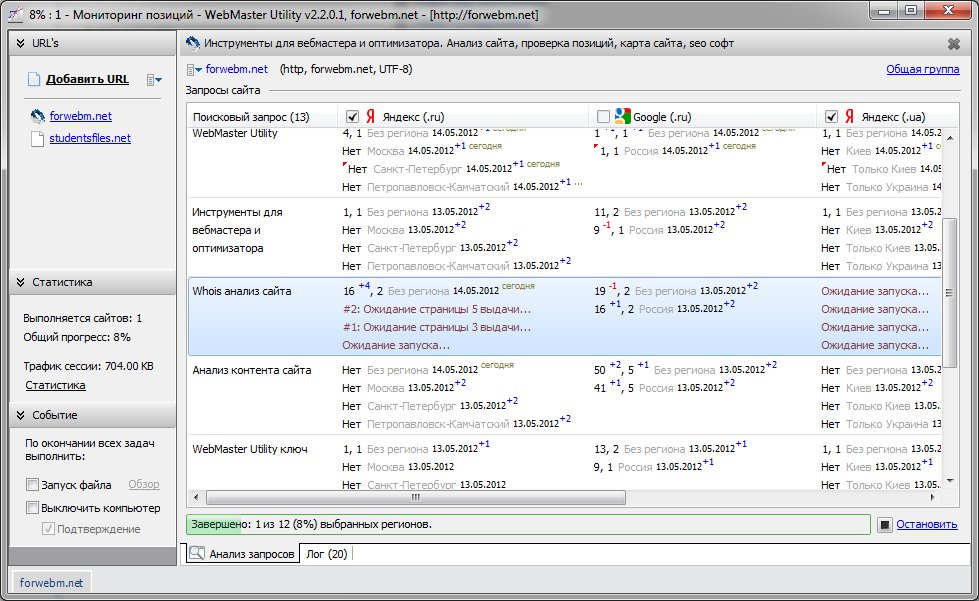The width and height of the screenshot is (979, 601).
Task: Click the forwebm.net site icon in sidebar
Action: click(x=37, y=116)
